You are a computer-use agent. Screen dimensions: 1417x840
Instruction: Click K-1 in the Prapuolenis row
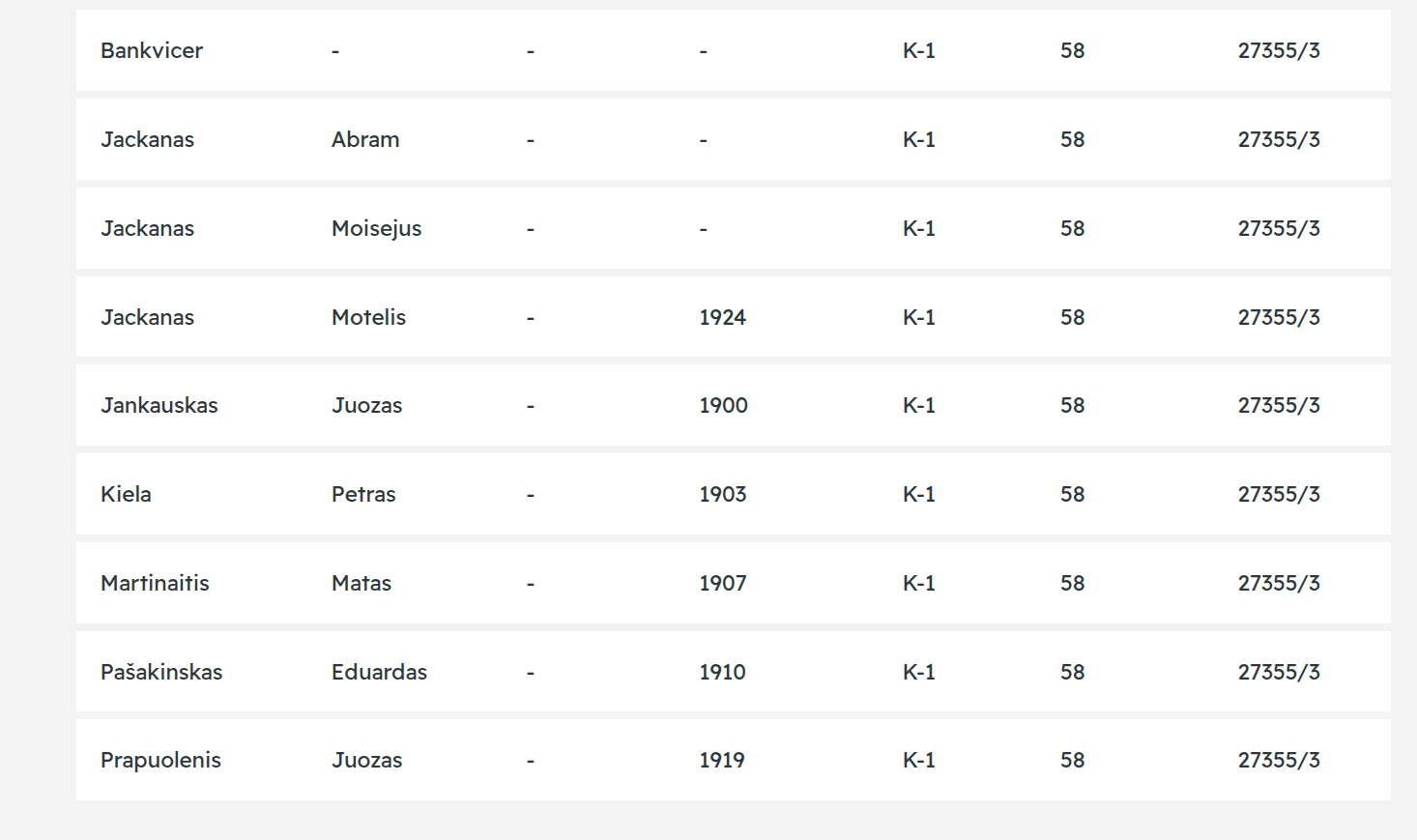click(918, 761)
